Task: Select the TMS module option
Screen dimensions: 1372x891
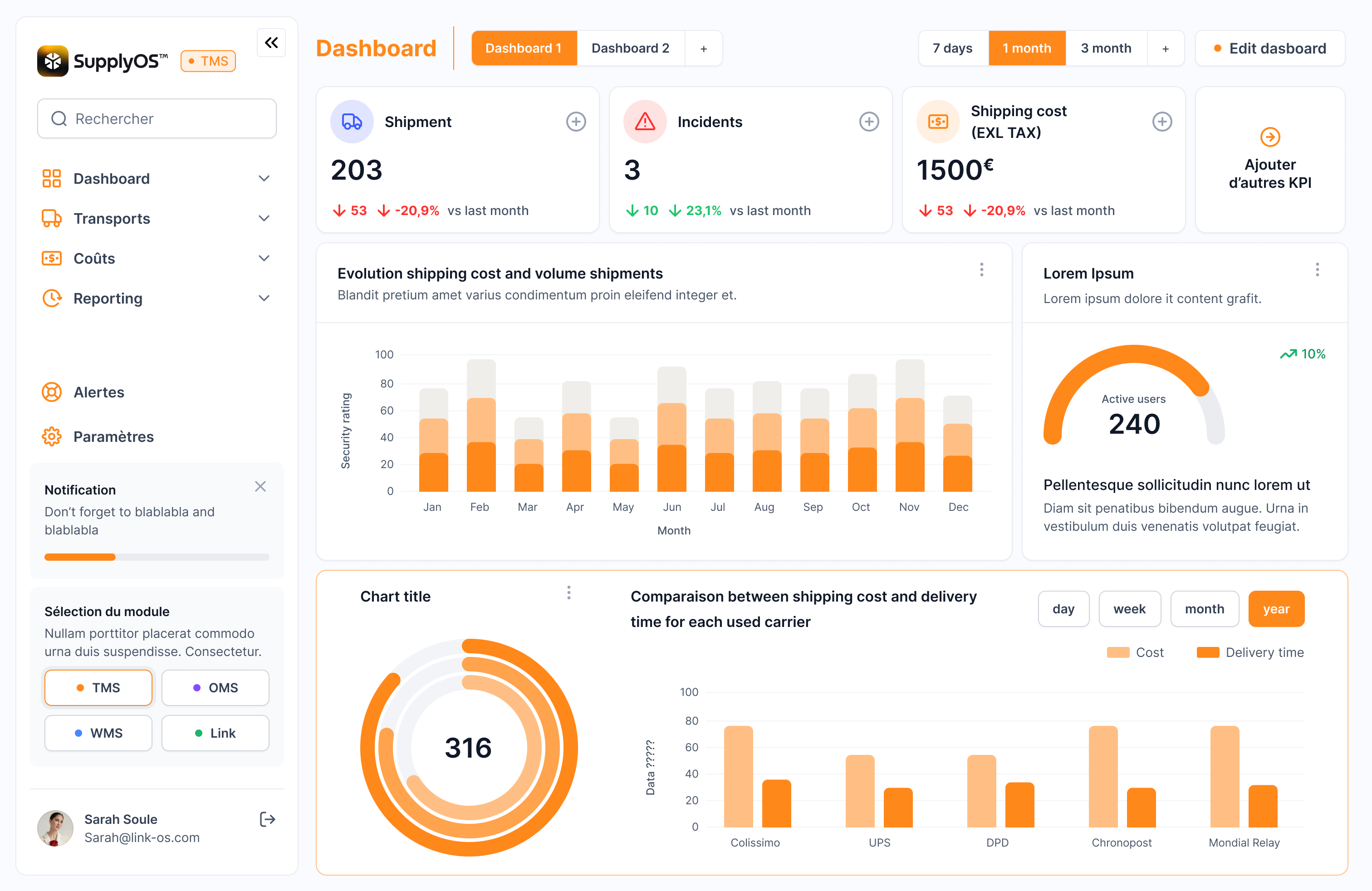Action: (x=98, y=688)
